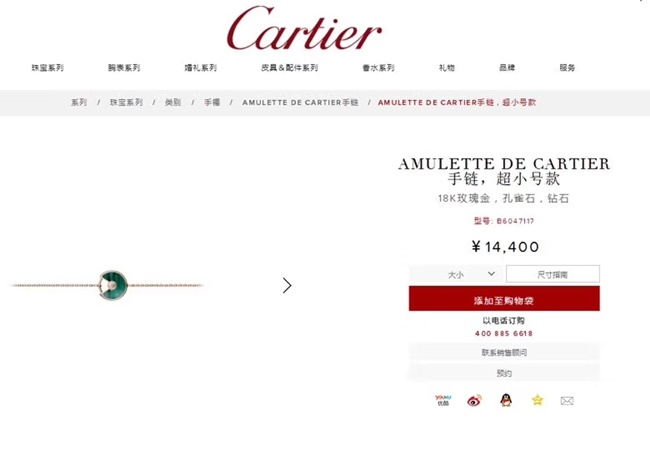Click 联系销售顾问 contact advisor
The image size is (650, 450).
504,353
